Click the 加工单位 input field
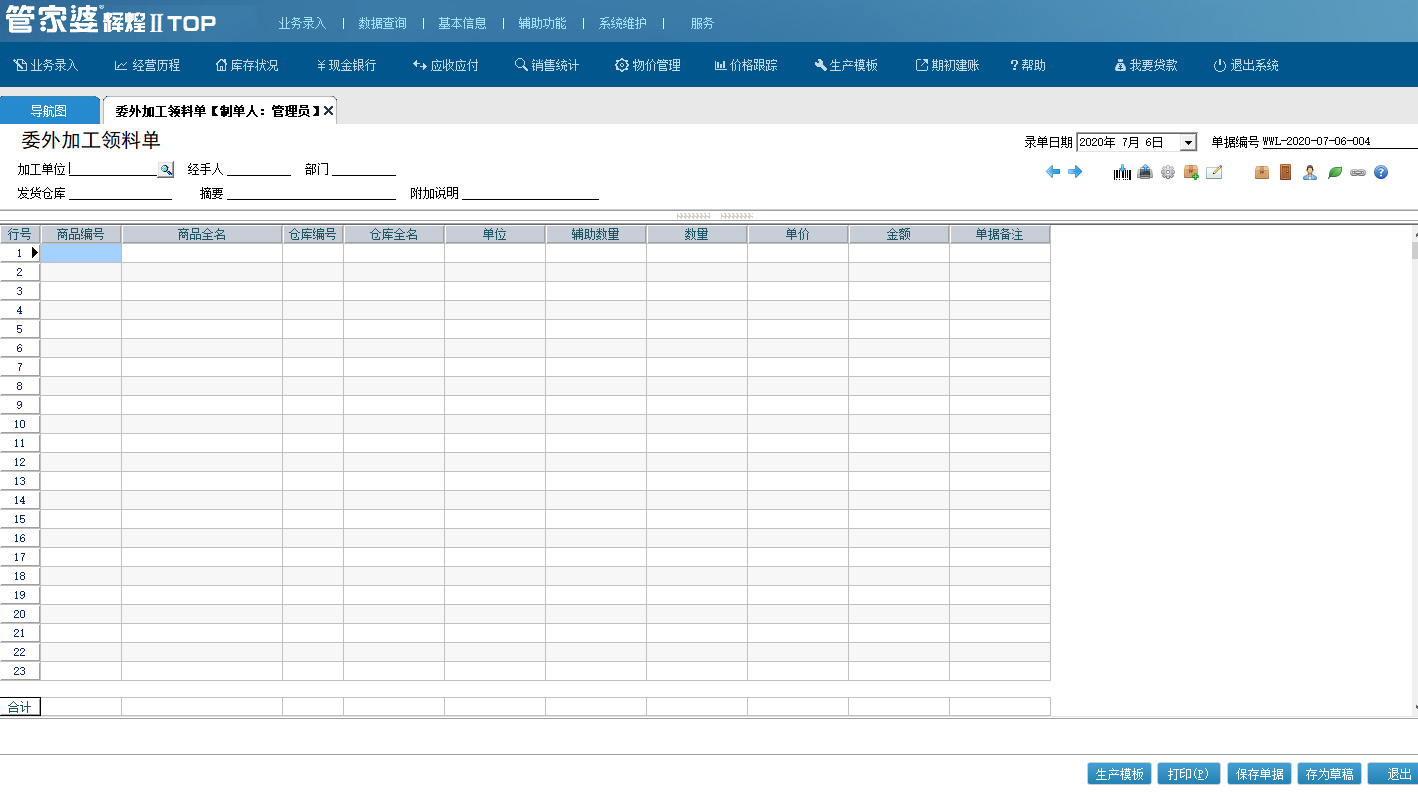 pos(113,169)
